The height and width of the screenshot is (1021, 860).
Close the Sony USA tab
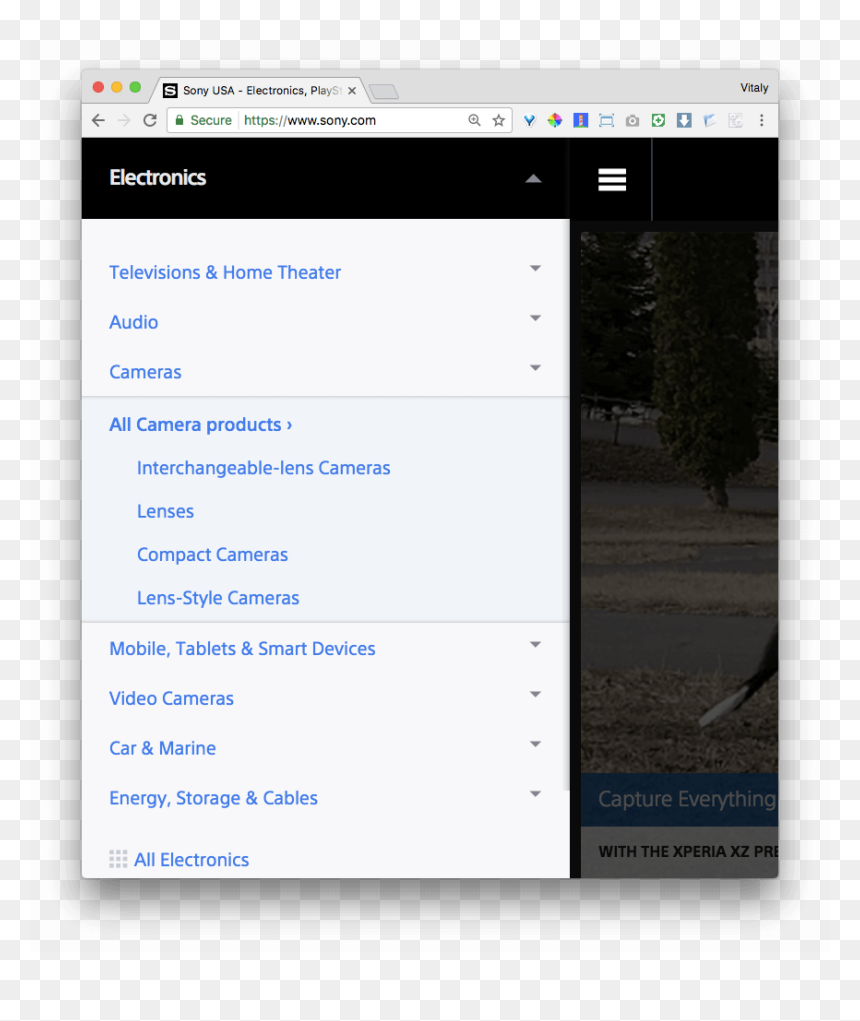pos(352,91)
